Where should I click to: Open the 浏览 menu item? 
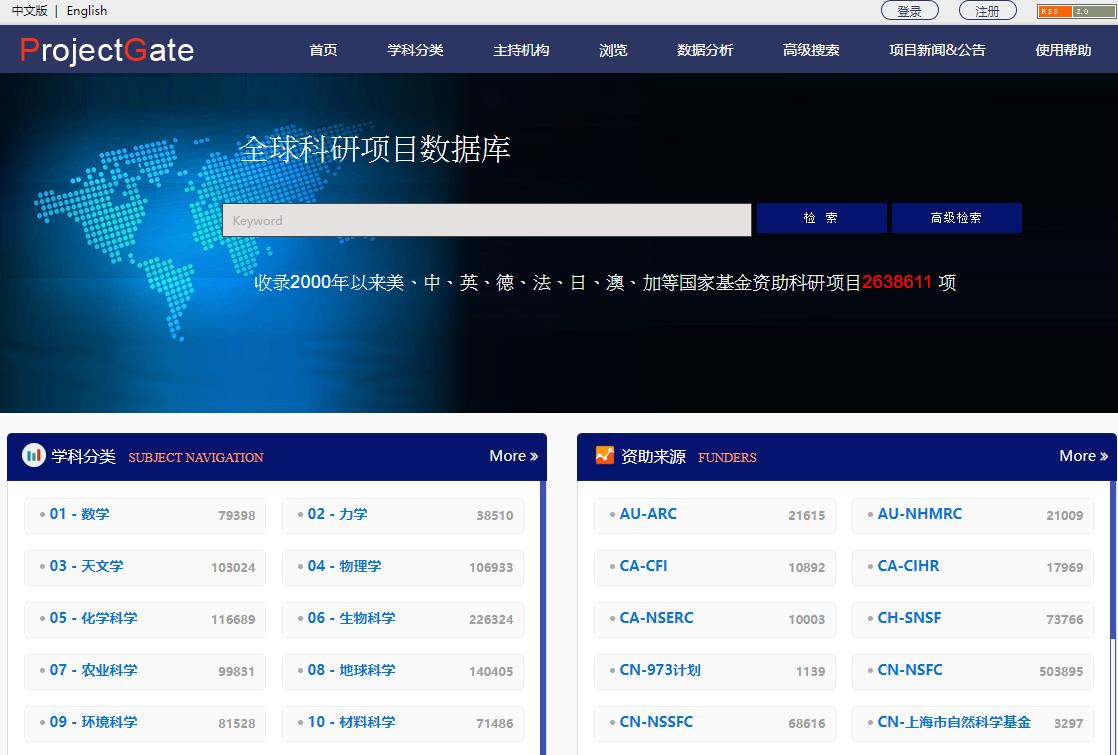(x=613, y=50)
